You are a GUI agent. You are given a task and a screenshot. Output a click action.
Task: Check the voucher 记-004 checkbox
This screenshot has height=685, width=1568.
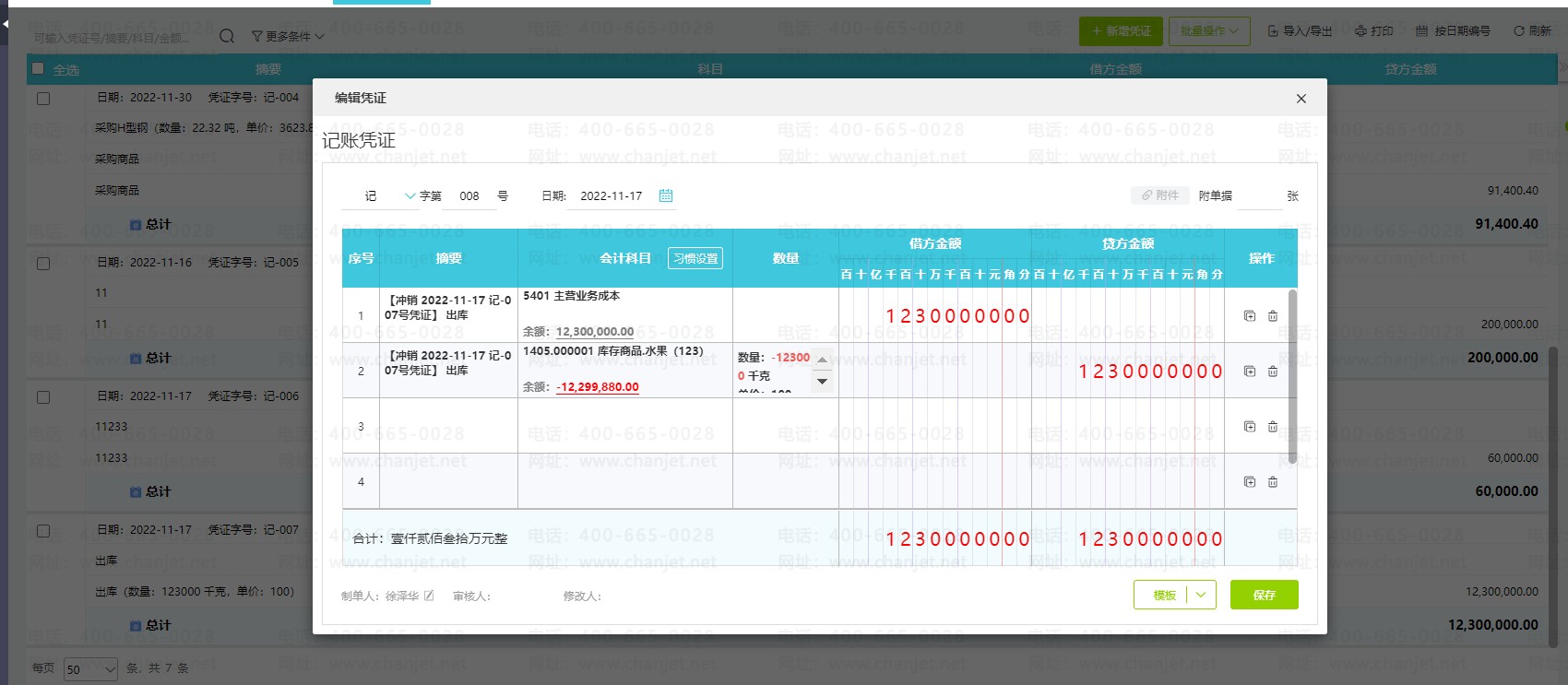pyautogui.click(x=43, y=98)
